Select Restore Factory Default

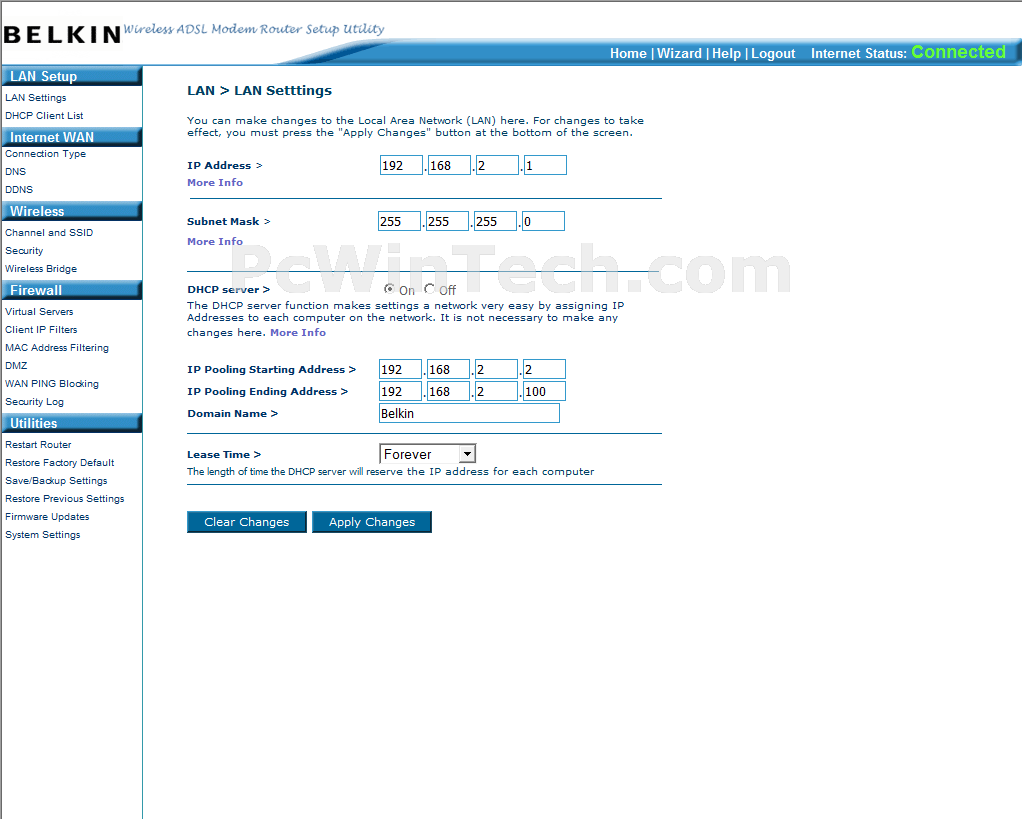[x=60, y=463]
